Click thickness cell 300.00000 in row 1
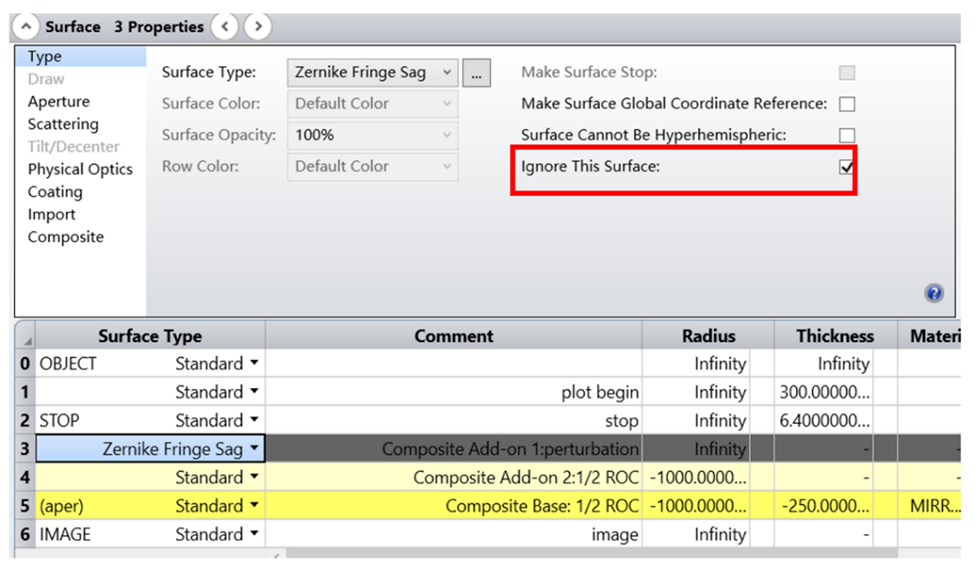The image size is (975, 569). pyautogui.click(x=824, y=392)
